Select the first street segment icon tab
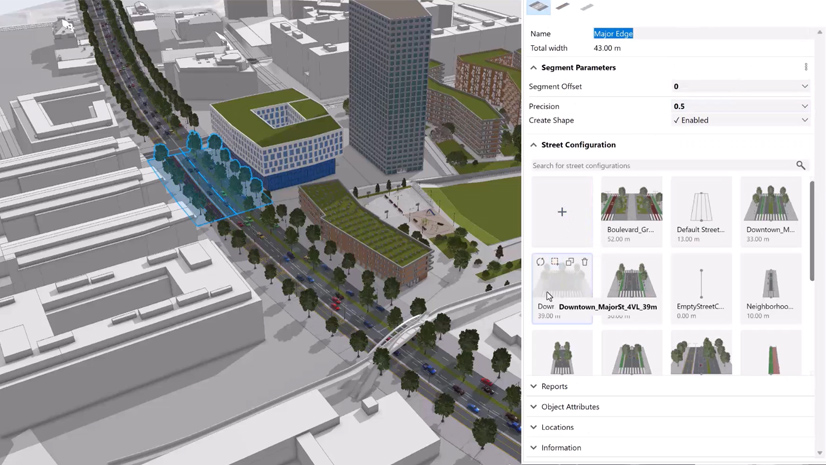Viewport: 826px width, 465px height. 538,6
